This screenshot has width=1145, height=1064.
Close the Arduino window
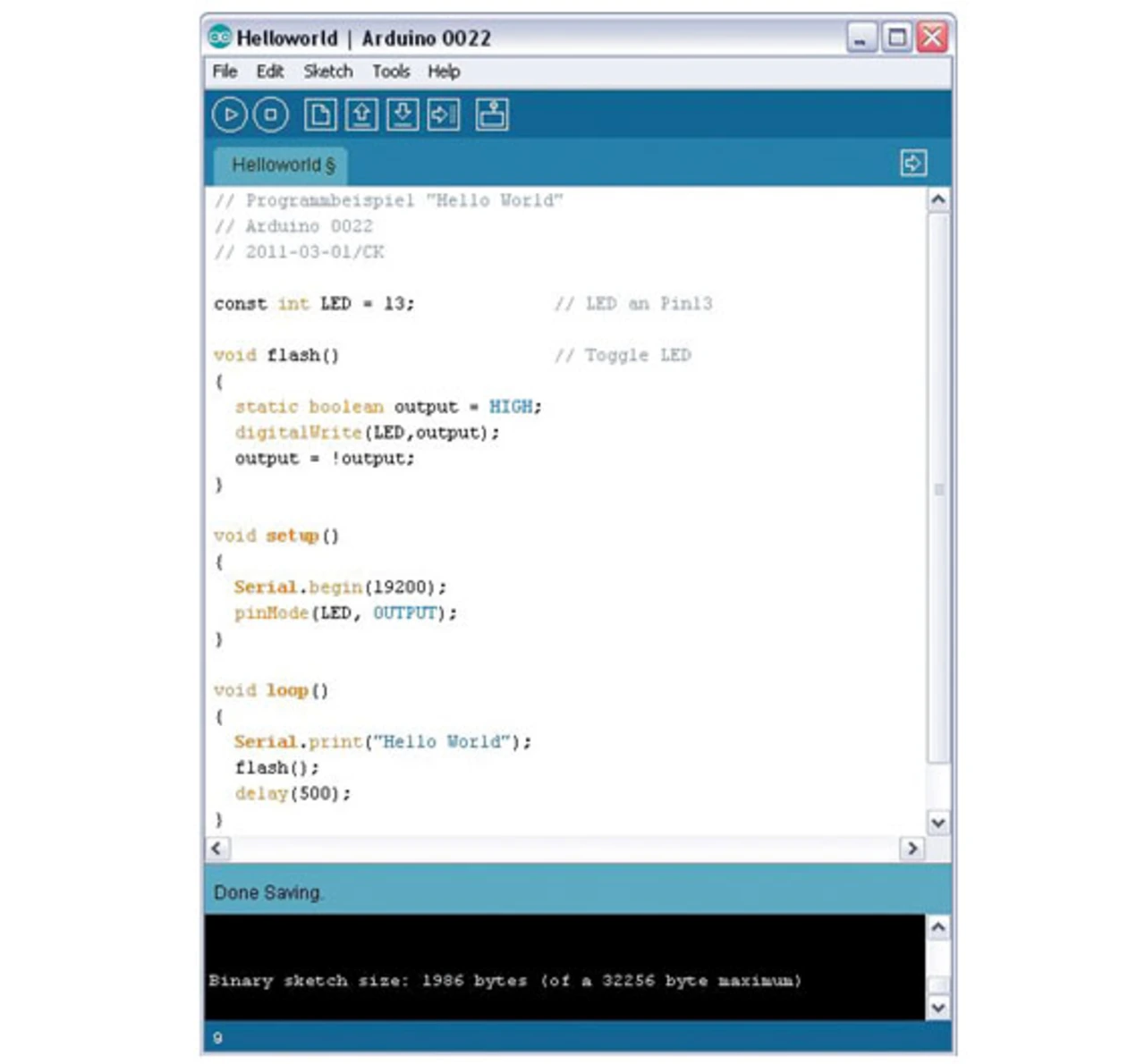coord(932,38)
